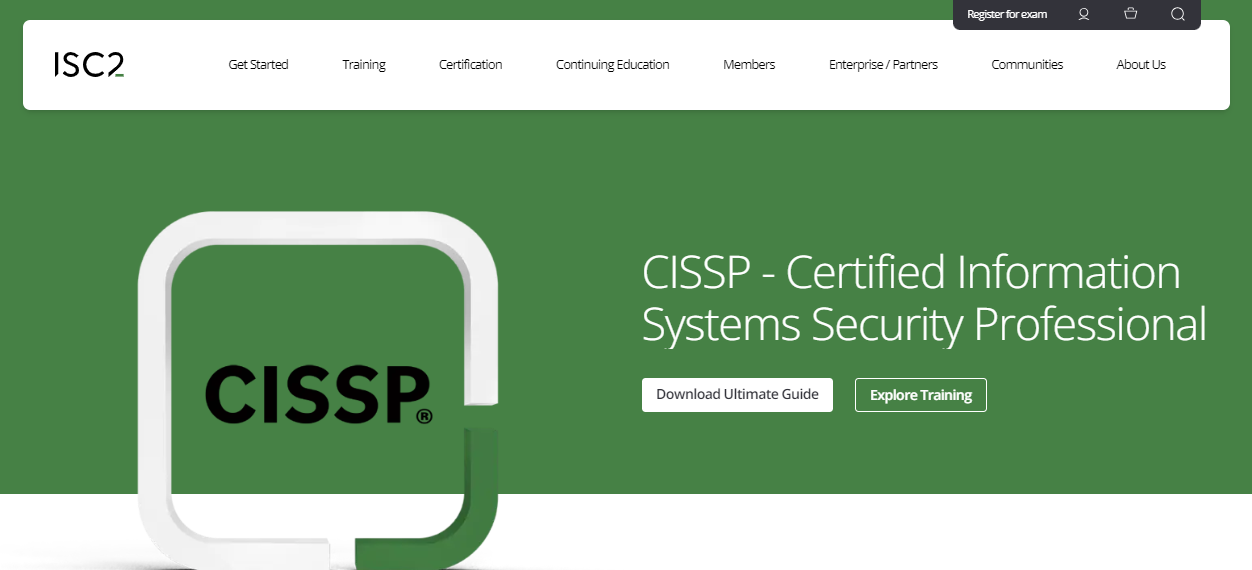
Task: Click Download Ultimate Guide button
Action: 737,394
